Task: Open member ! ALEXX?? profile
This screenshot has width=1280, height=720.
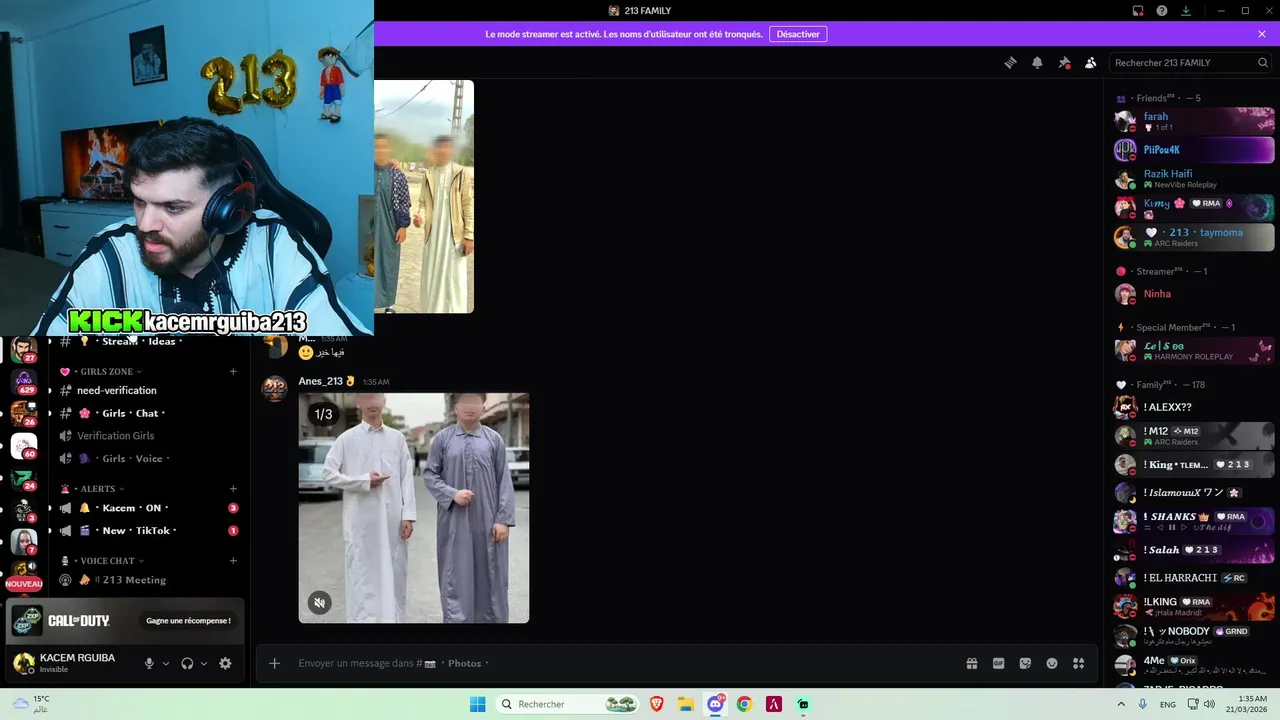Action: (1194, 407)
